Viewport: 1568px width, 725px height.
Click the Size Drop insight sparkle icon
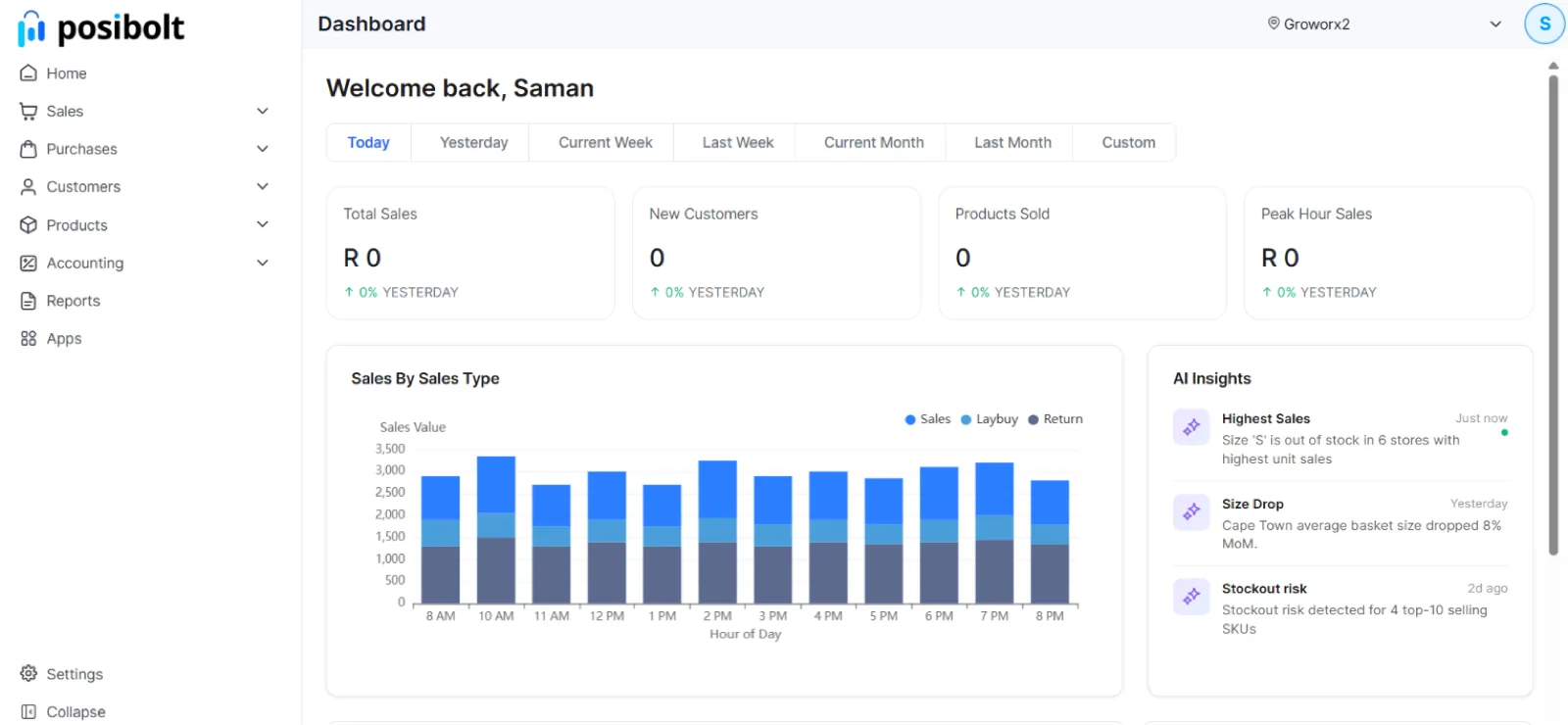(1192, 511)
